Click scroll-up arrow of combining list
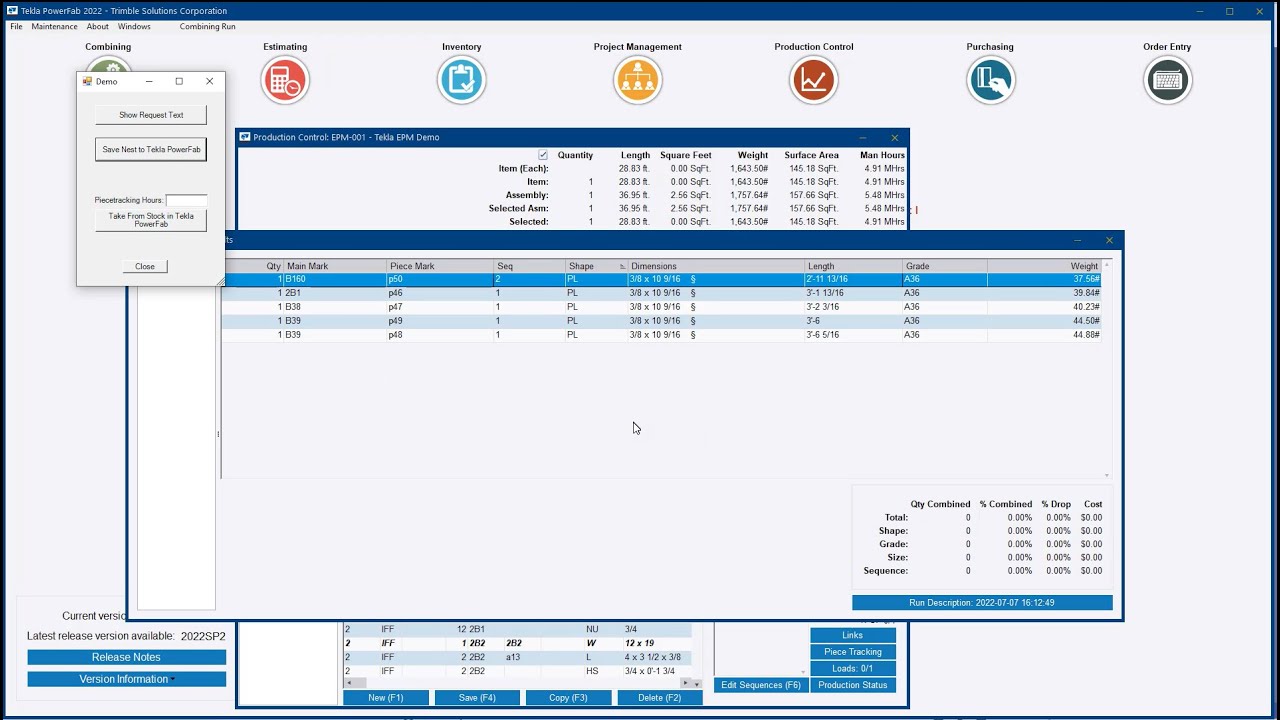 pyautogui.click(x=1106, y=265)
